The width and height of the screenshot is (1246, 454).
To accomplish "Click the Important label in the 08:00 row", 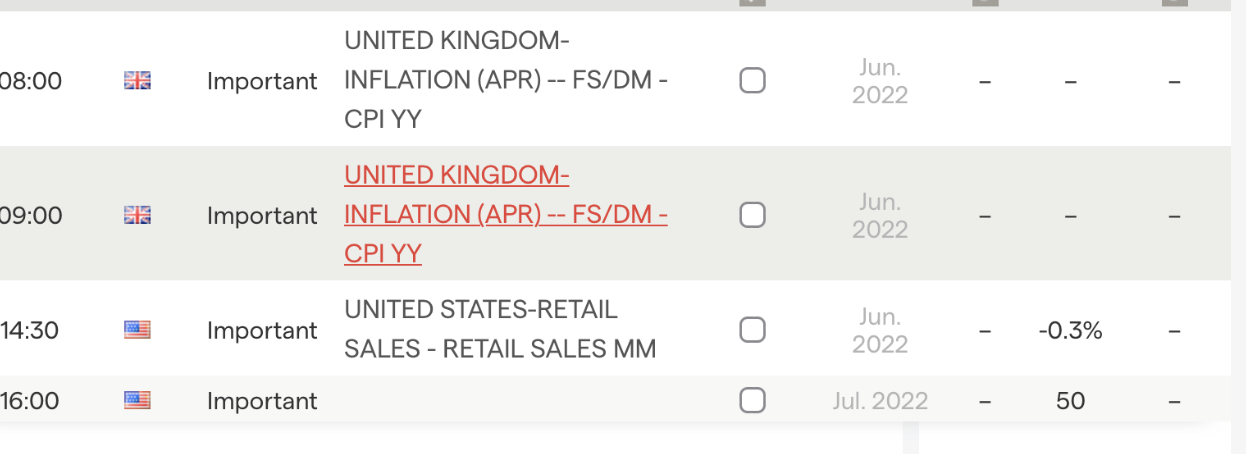I will pyautogui.click(x=262, y=81).
